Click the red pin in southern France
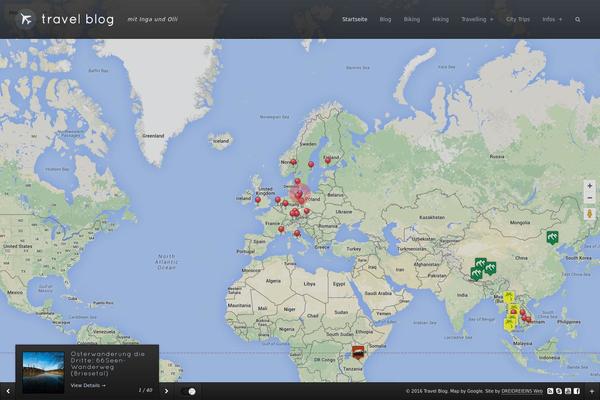This screenshot has height=400, width=600. click(x=281, y=229)
